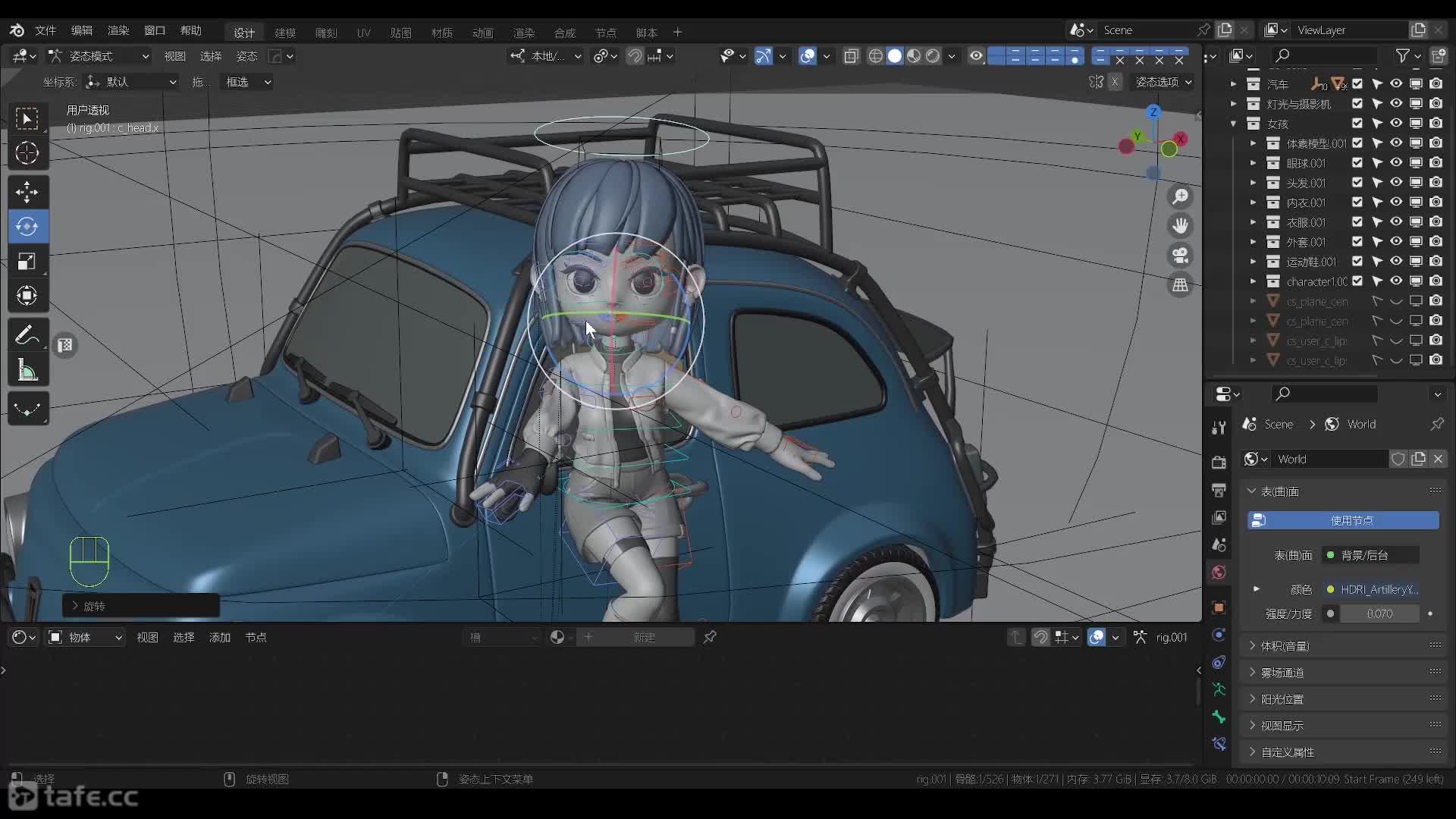The width and height of the screenshot is (1456, 819).
Task: Open the 文件 menu
Action: pyautogui.click(x=45, y=30)
